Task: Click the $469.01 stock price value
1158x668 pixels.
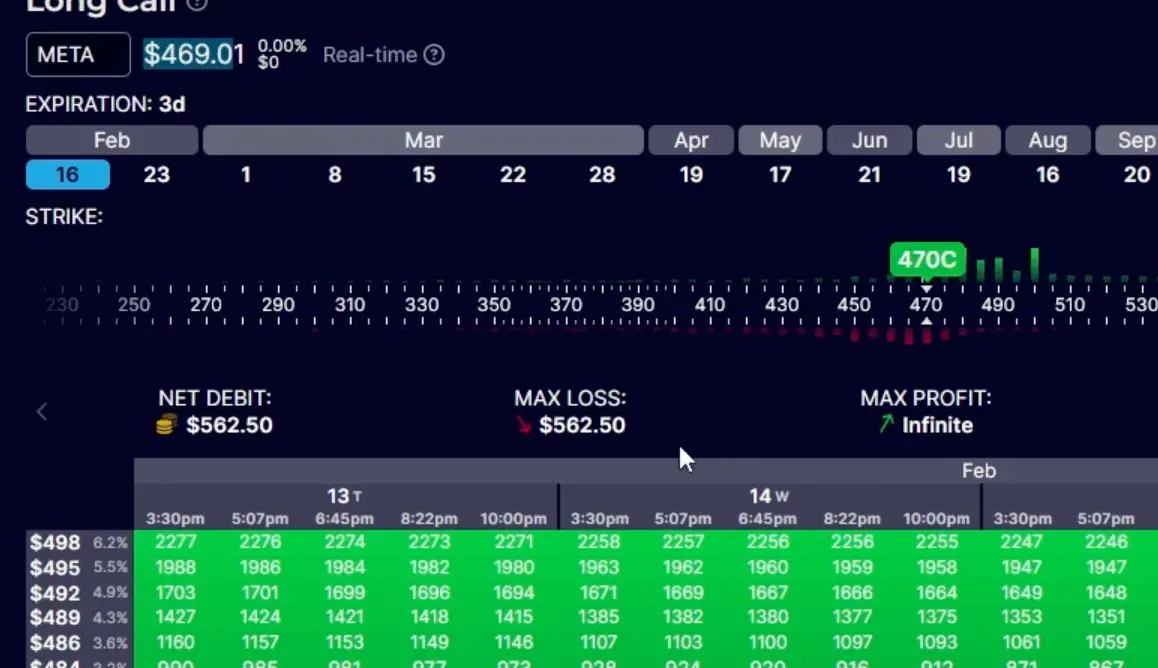Action: coord(194,54)
